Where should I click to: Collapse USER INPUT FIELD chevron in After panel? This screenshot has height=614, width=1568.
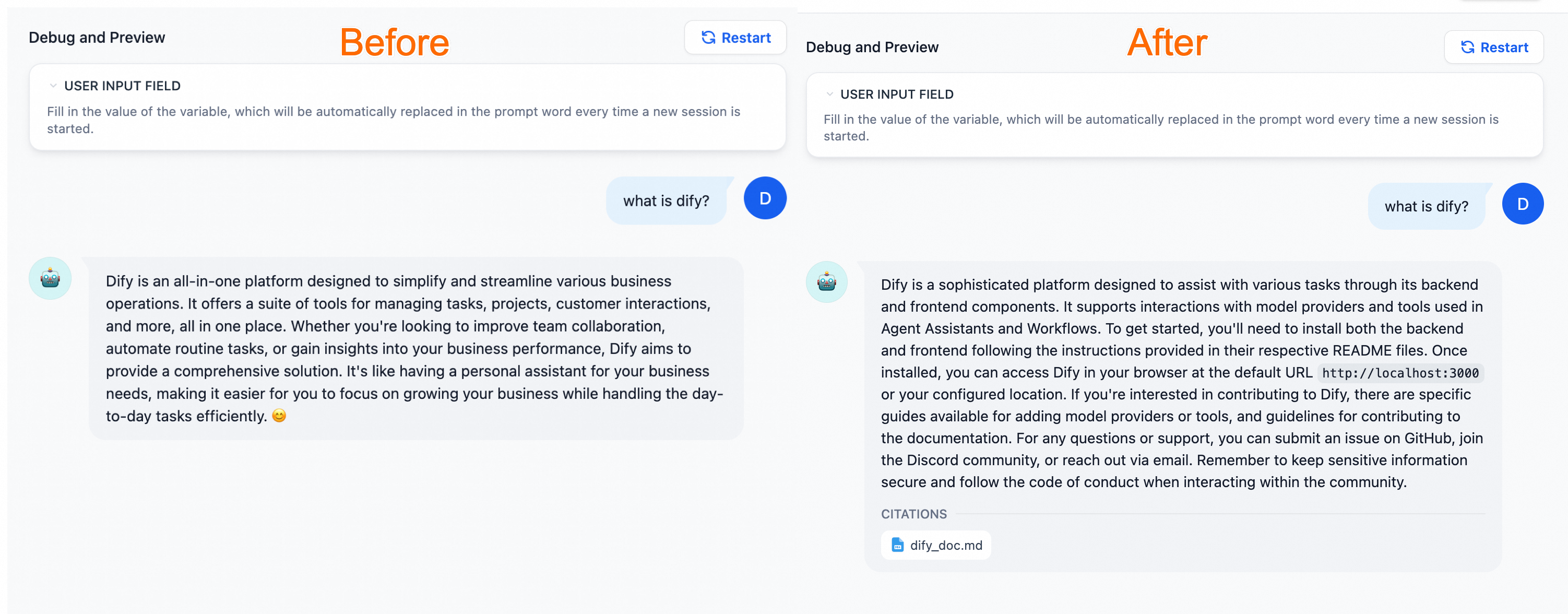coord(829,95)
